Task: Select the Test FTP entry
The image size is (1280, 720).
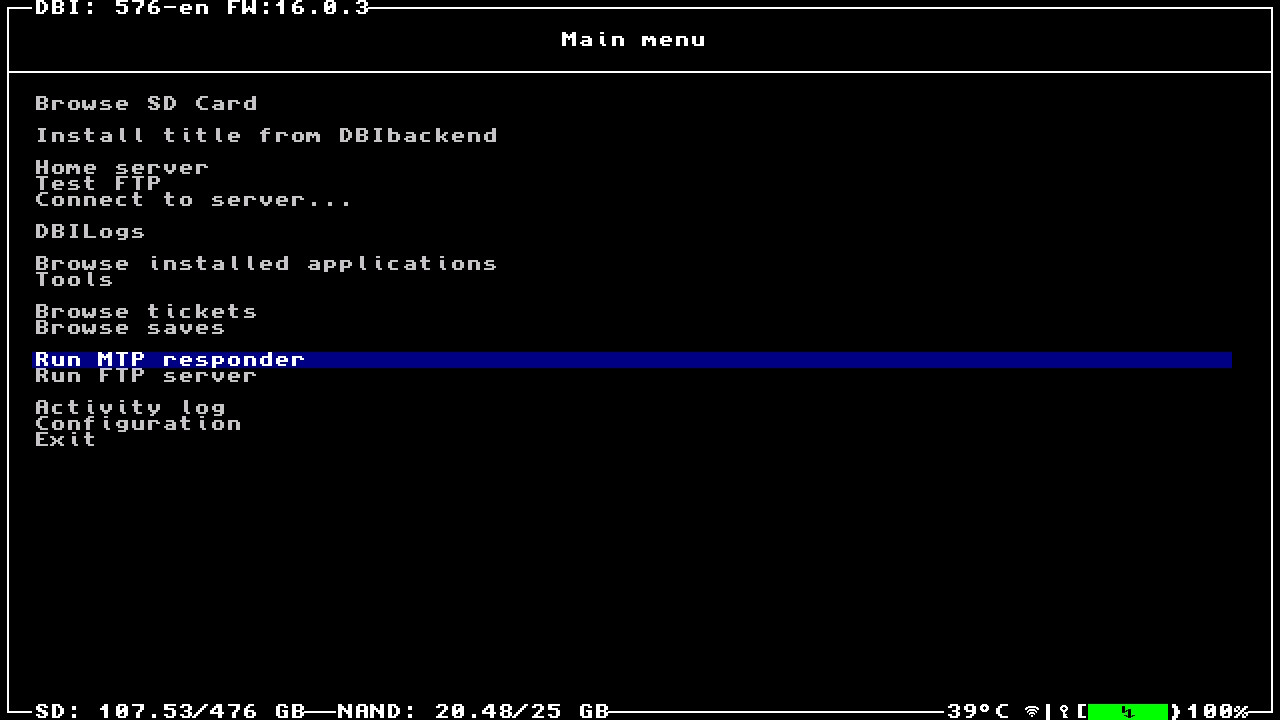Action: [x=98, y=183]
